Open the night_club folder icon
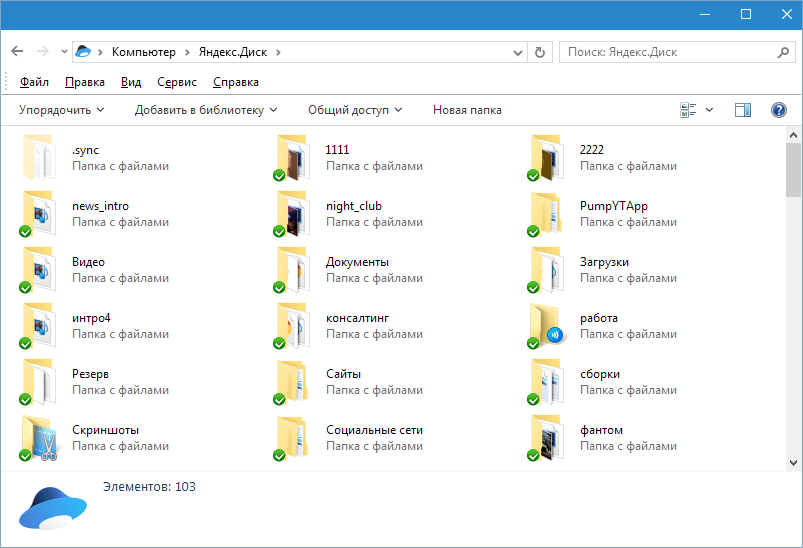 pos(294,214)
